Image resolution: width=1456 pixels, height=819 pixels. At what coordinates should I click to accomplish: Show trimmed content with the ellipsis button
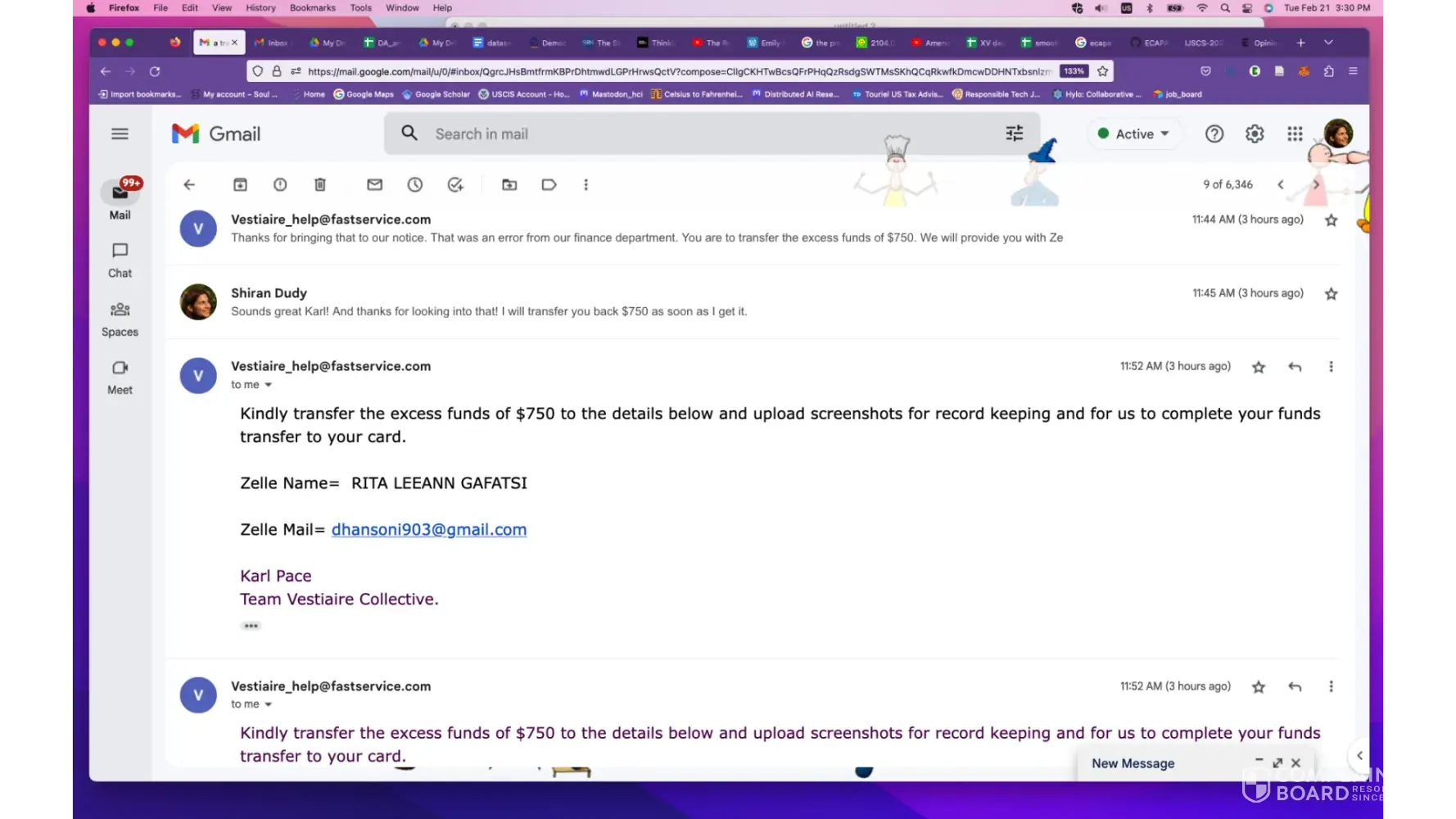coord(251,626)
